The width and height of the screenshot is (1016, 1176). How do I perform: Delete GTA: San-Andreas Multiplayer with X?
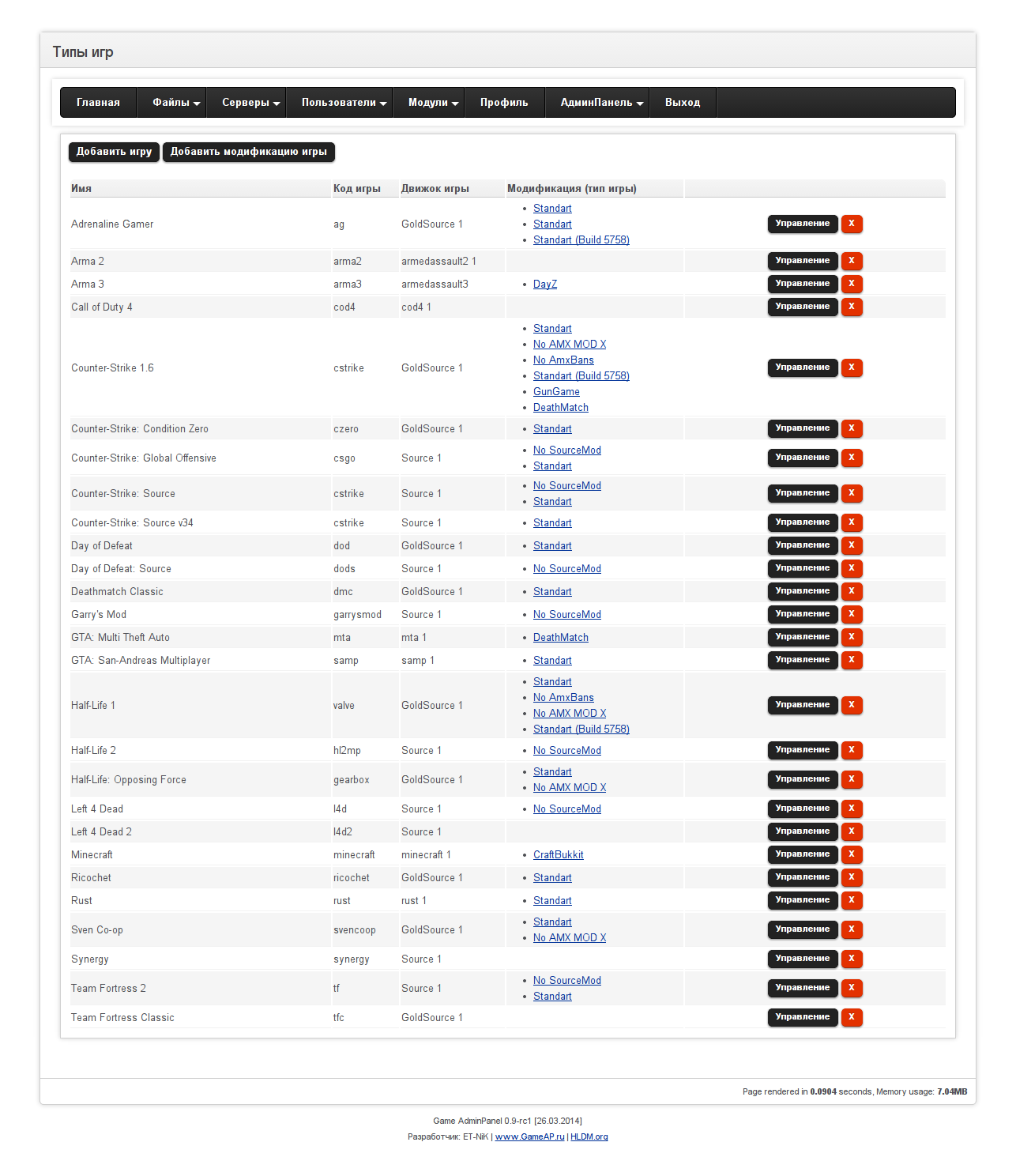pyautogui.click(x=852, y=660)
